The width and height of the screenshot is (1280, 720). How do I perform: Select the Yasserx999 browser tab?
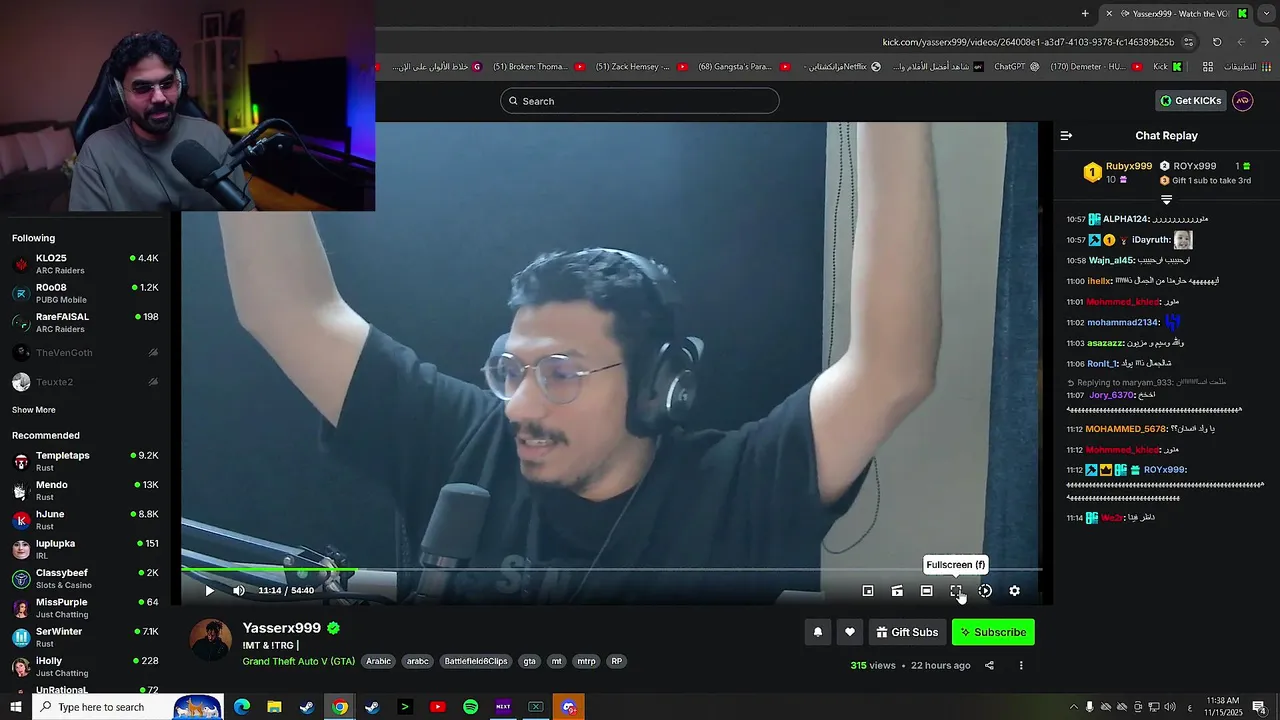point(1176,13)
